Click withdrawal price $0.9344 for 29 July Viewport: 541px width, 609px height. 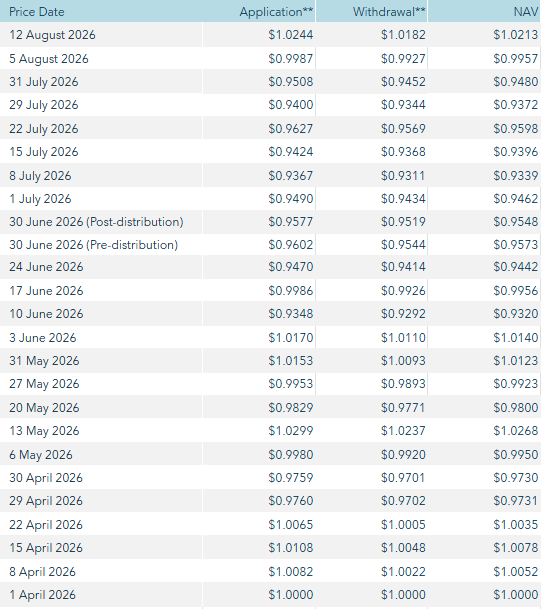point(403,104)
